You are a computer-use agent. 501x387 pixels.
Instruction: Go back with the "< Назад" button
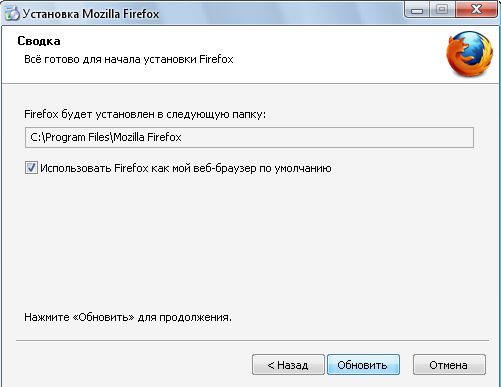[x=288, y=365]
